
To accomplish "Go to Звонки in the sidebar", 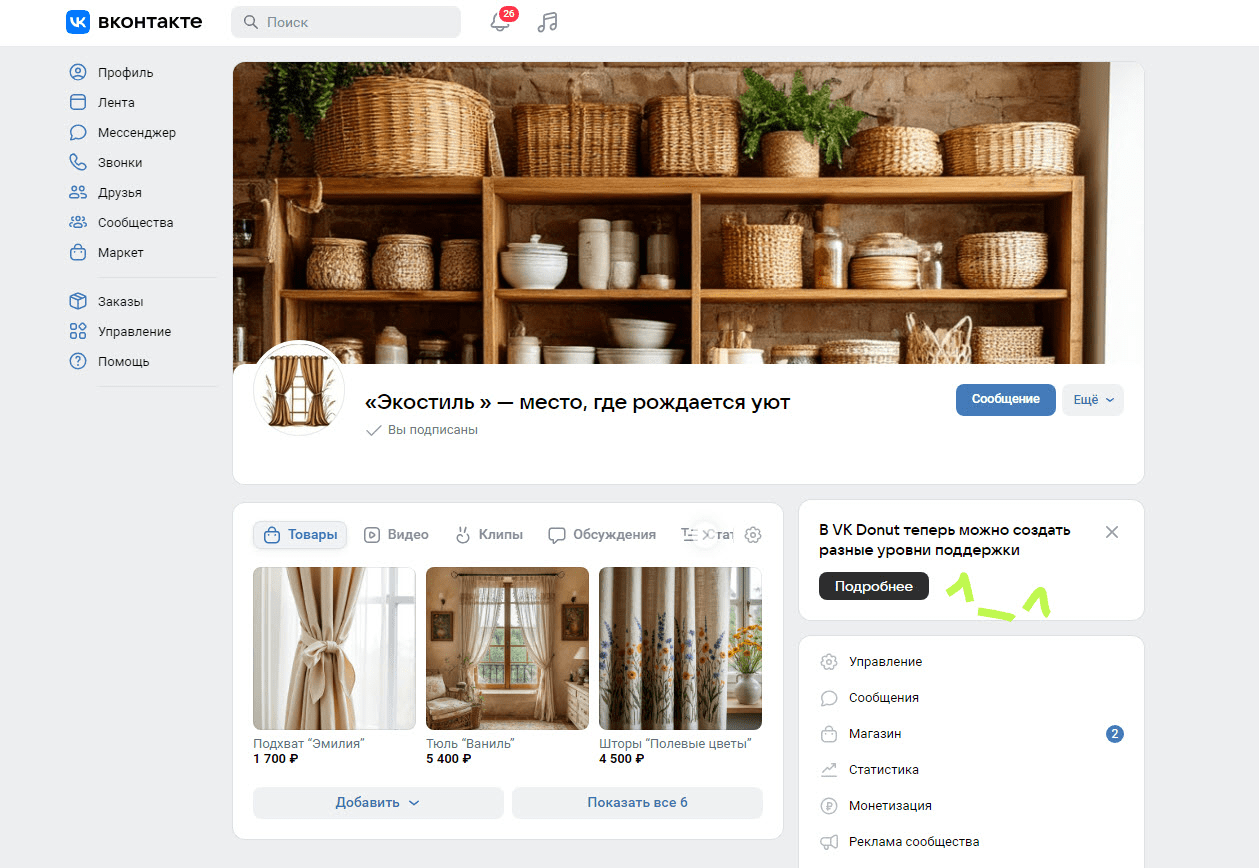I will [119, 163].
